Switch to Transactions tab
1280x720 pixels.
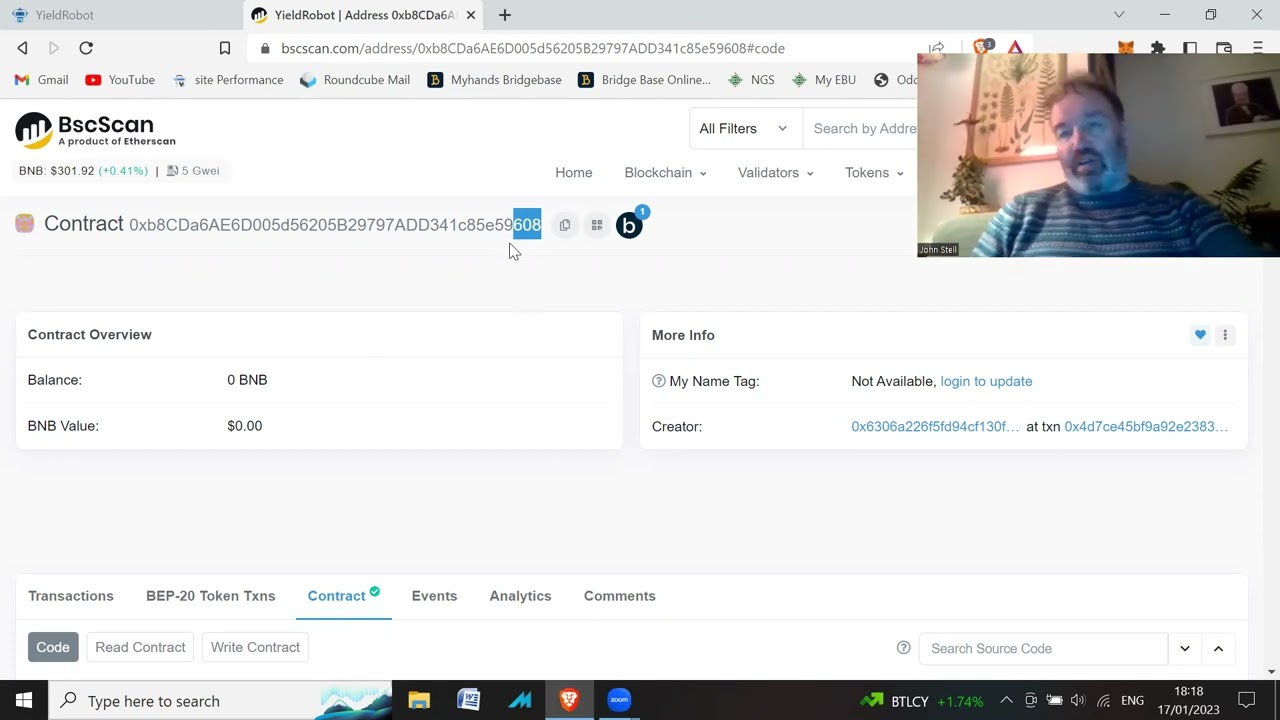71,596
